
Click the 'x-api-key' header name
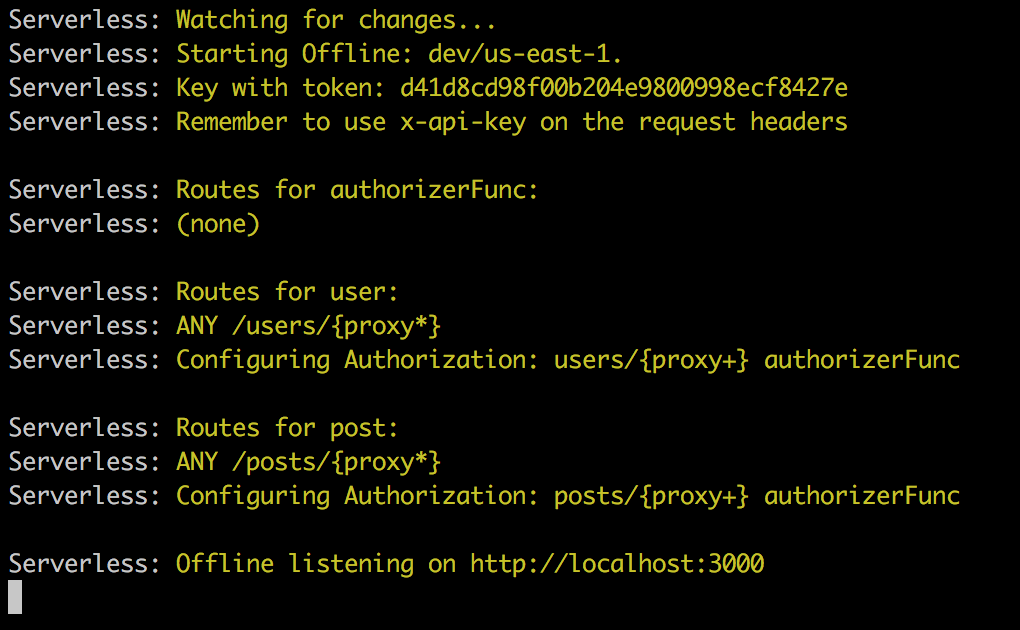pos(463,122)
